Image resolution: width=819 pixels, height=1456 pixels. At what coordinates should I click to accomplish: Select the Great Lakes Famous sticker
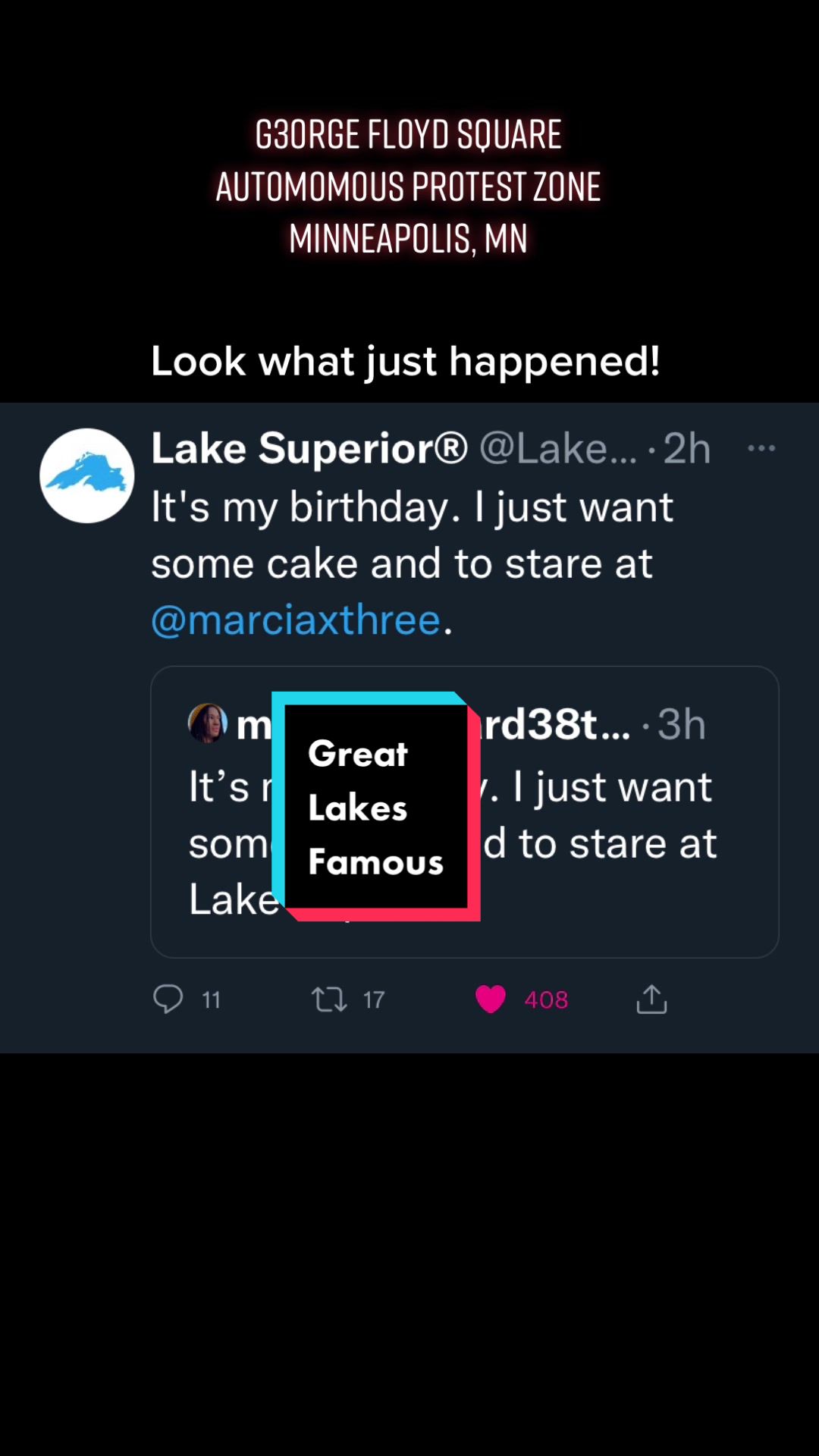[x=376, y=806]
